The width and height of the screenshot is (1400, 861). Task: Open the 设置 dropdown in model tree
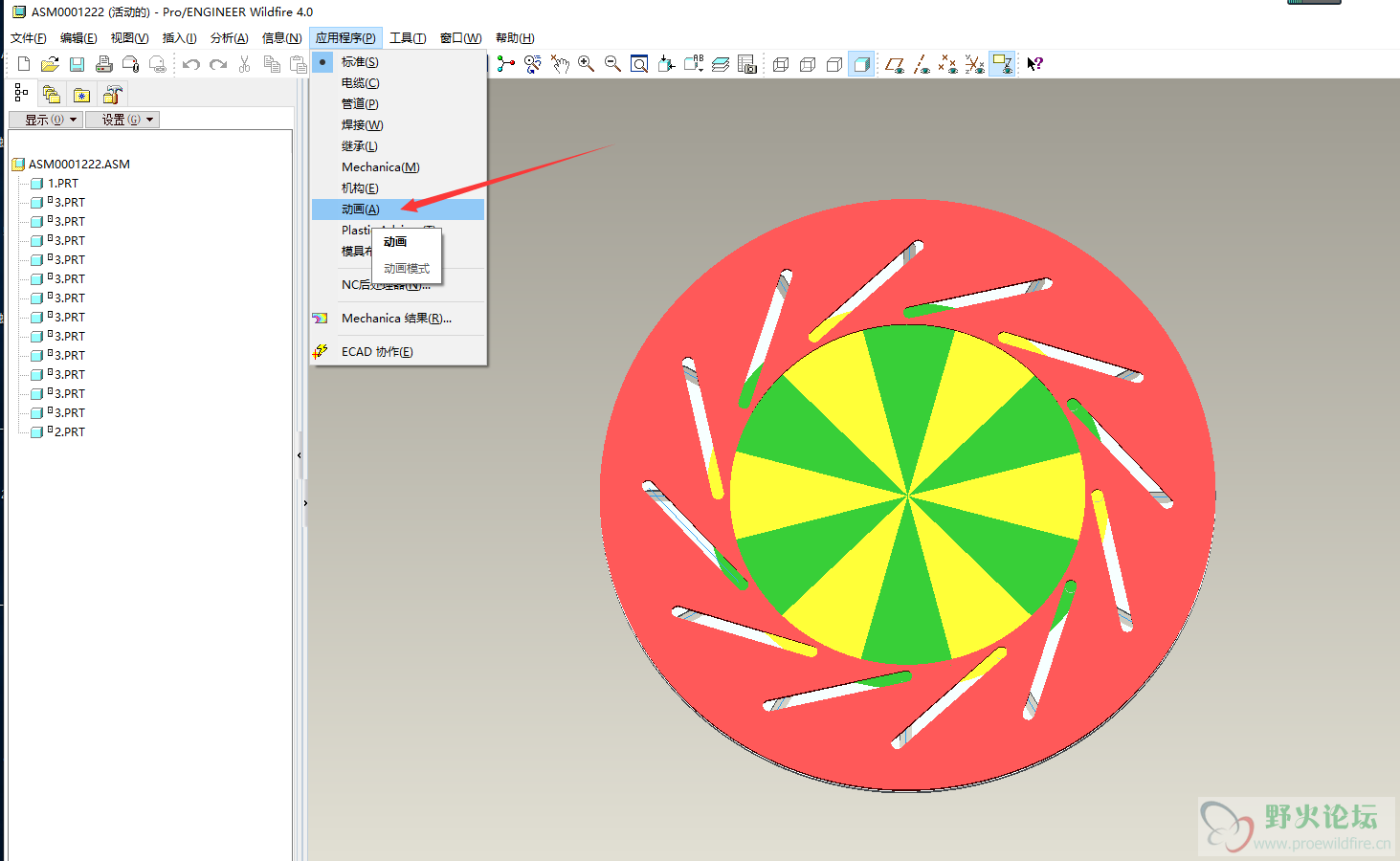122,120
